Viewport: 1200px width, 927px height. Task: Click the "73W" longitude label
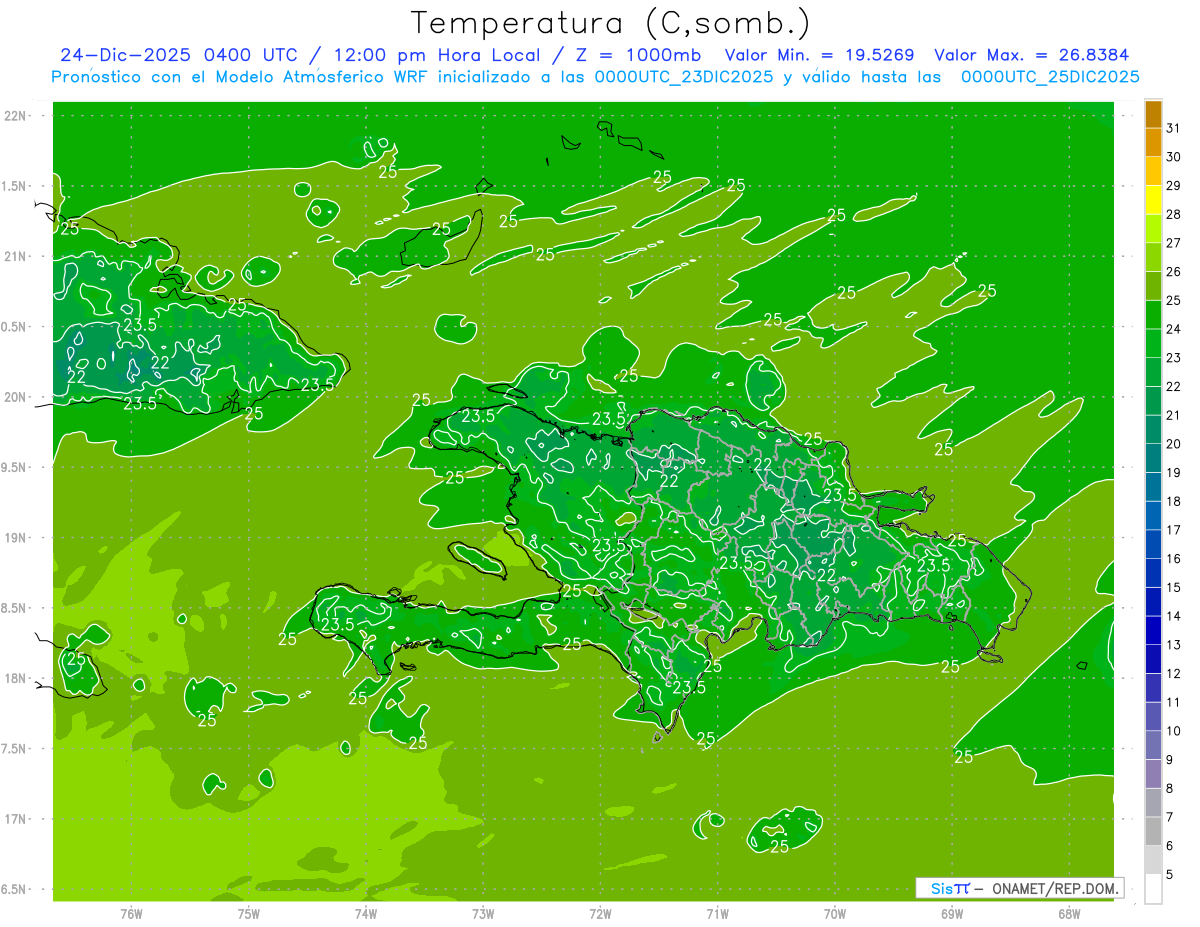tap(483, 913)
